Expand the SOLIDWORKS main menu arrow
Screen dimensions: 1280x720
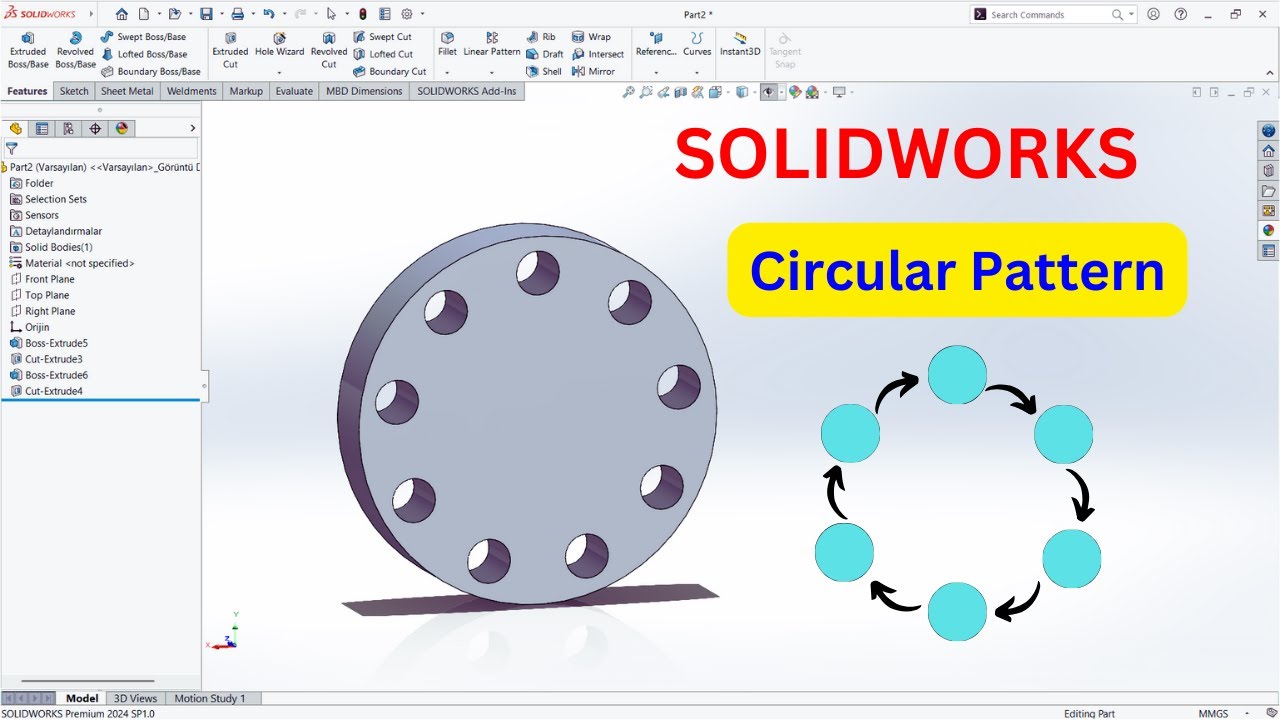click(x=92, y=14)
